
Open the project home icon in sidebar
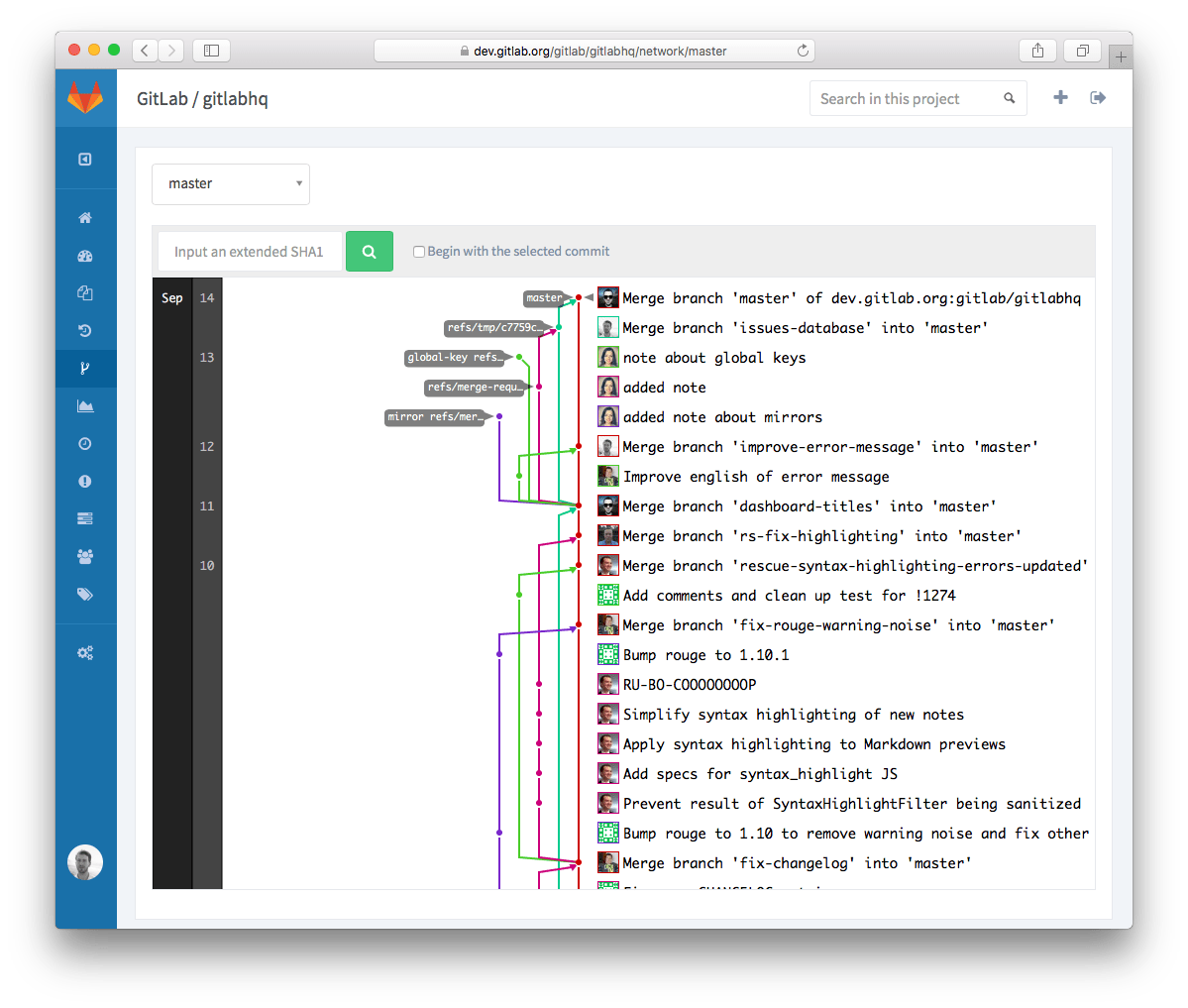[85, 217]
